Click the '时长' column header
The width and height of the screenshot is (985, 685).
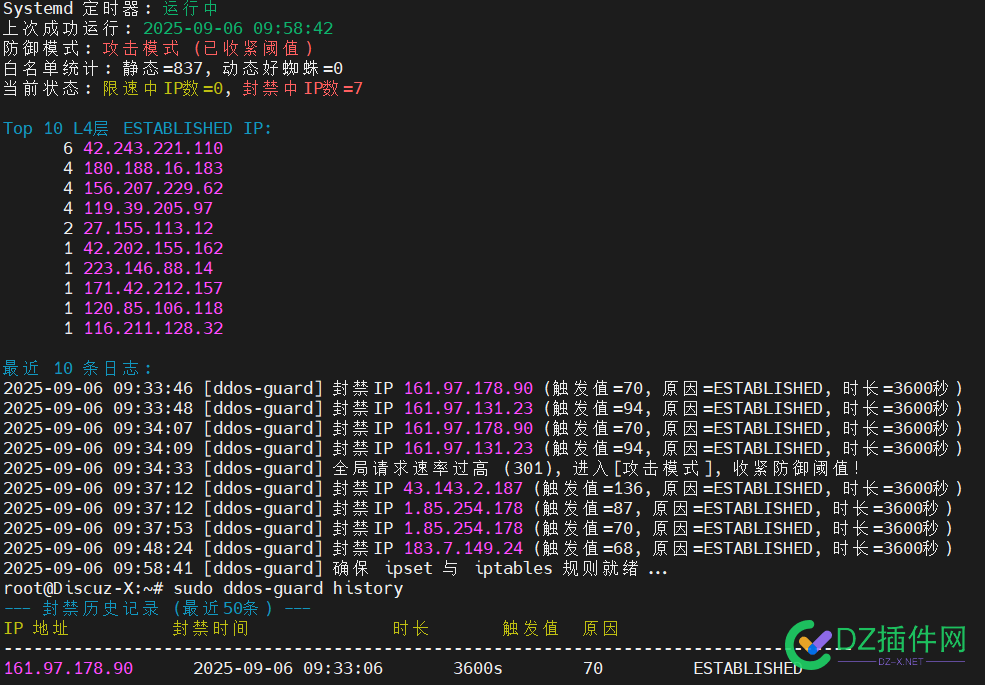click(411, 628)
